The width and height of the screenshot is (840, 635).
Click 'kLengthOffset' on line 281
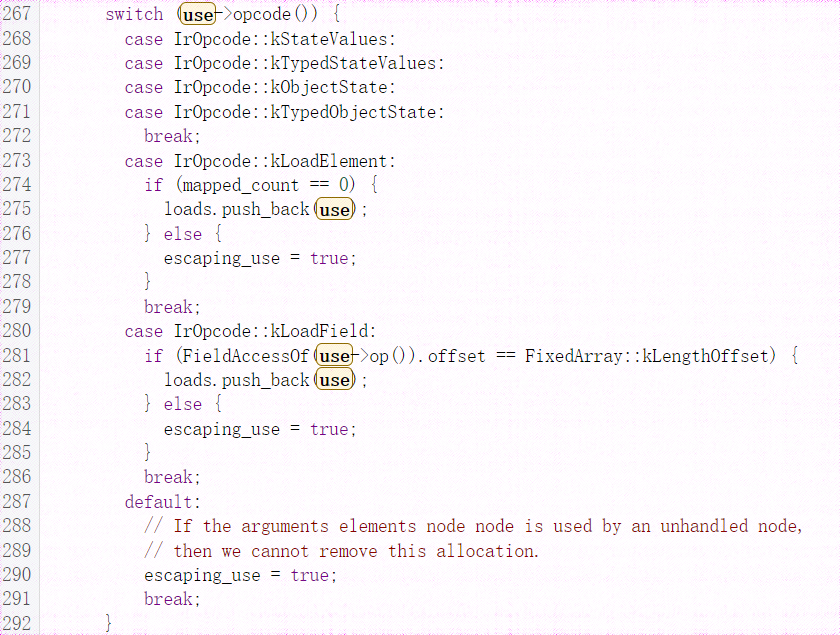[705, 356]
